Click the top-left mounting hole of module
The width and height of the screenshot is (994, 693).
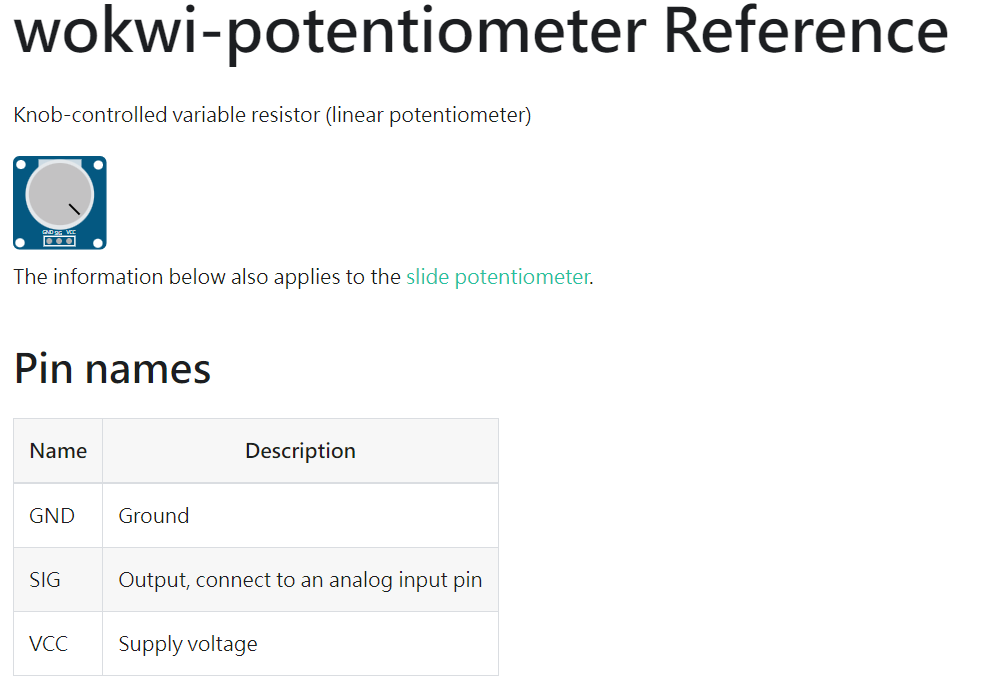coord(21,164)
